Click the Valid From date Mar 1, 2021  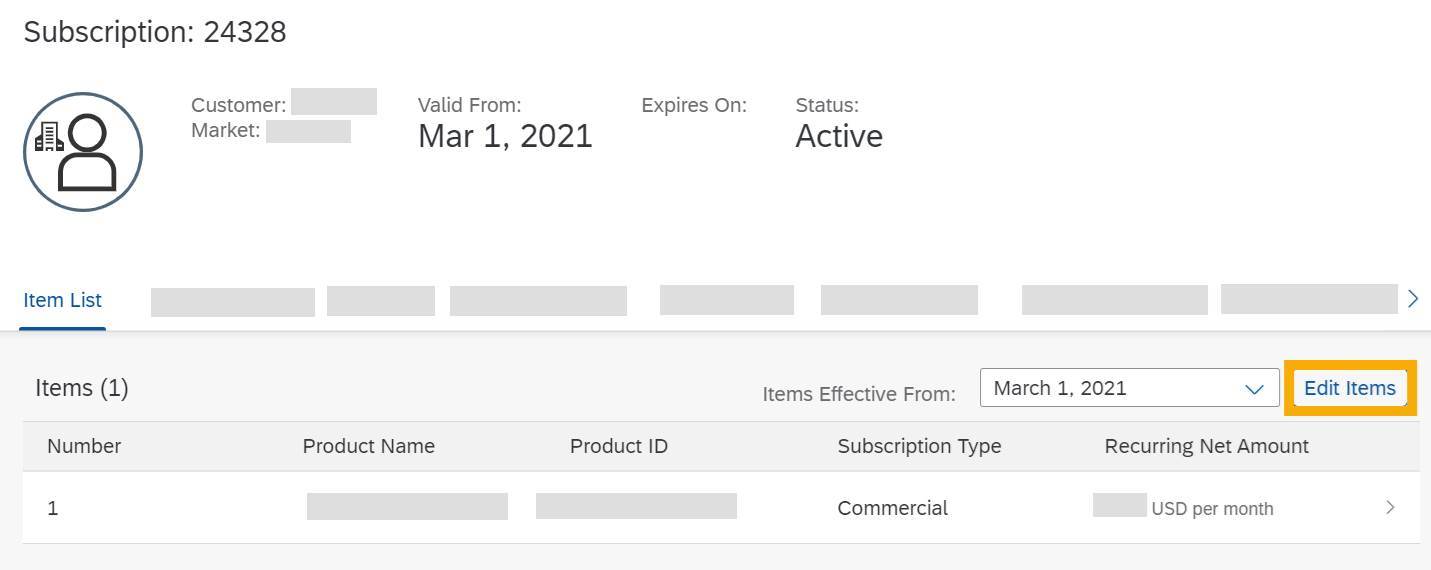tap(505, 136)
